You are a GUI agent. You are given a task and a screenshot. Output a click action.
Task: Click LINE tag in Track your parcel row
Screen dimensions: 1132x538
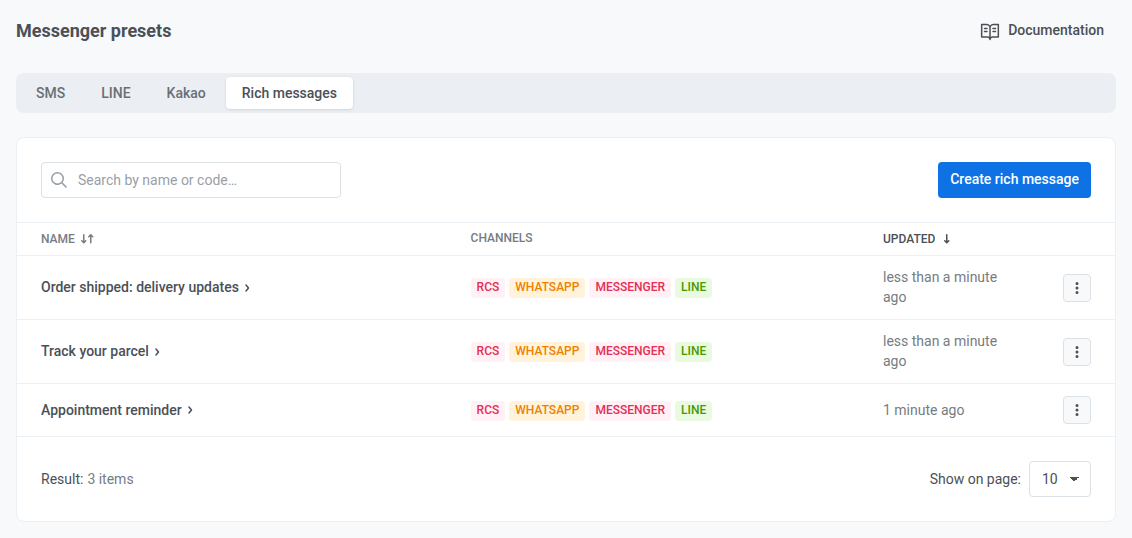pyautogui.click(x=694, y=351)
